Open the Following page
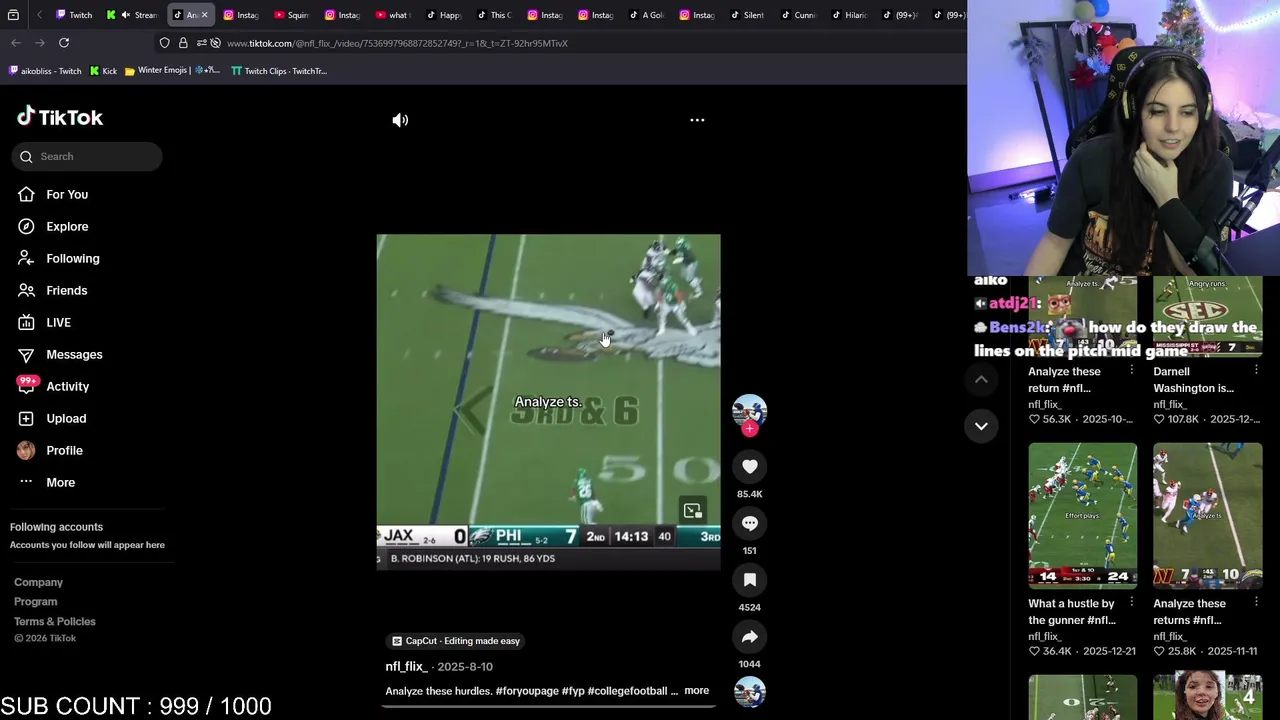The image size is (1280, 720). tap(72, 258)
